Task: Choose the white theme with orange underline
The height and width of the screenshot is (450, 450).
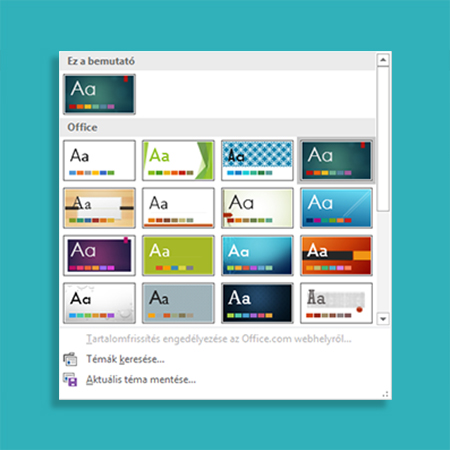Action: [178, 208]
